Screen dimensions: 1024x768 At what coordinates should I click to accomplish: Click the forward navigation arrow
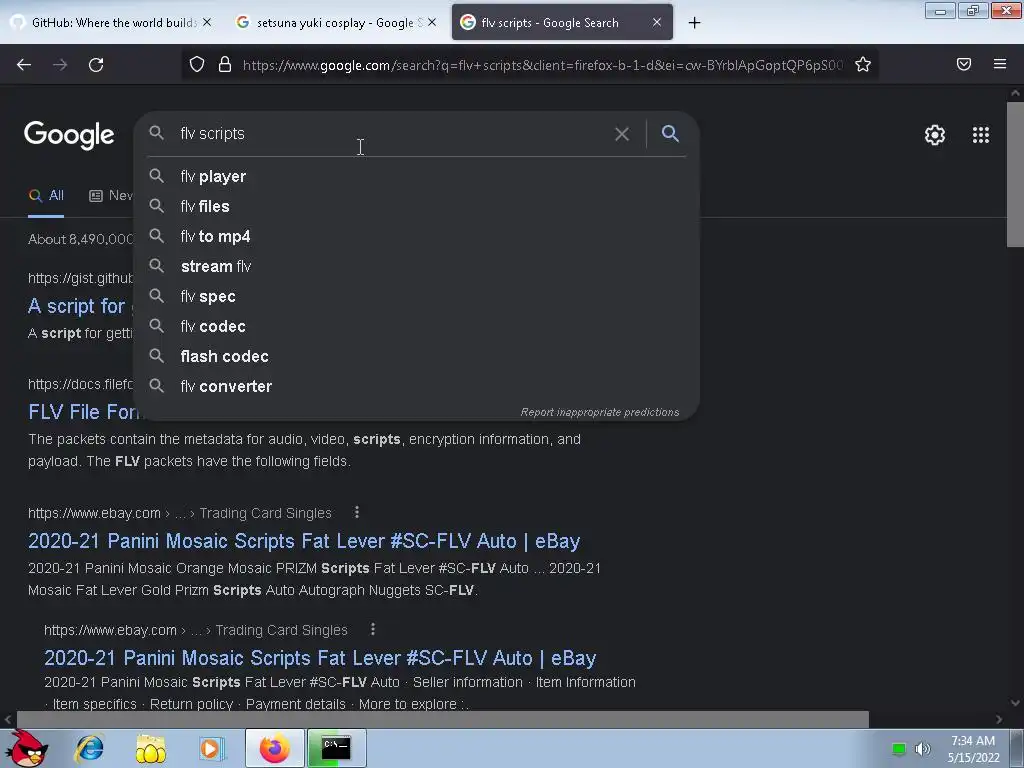coord(60,65)
